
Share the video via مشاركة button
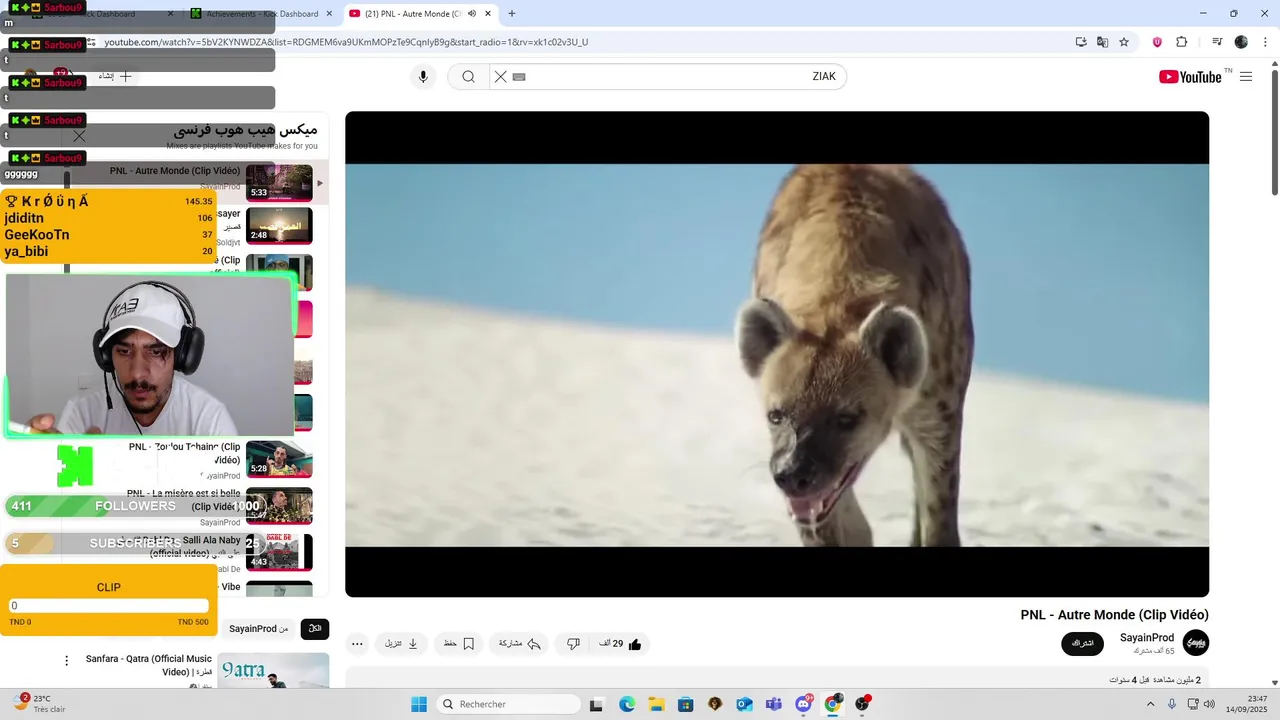520,644
